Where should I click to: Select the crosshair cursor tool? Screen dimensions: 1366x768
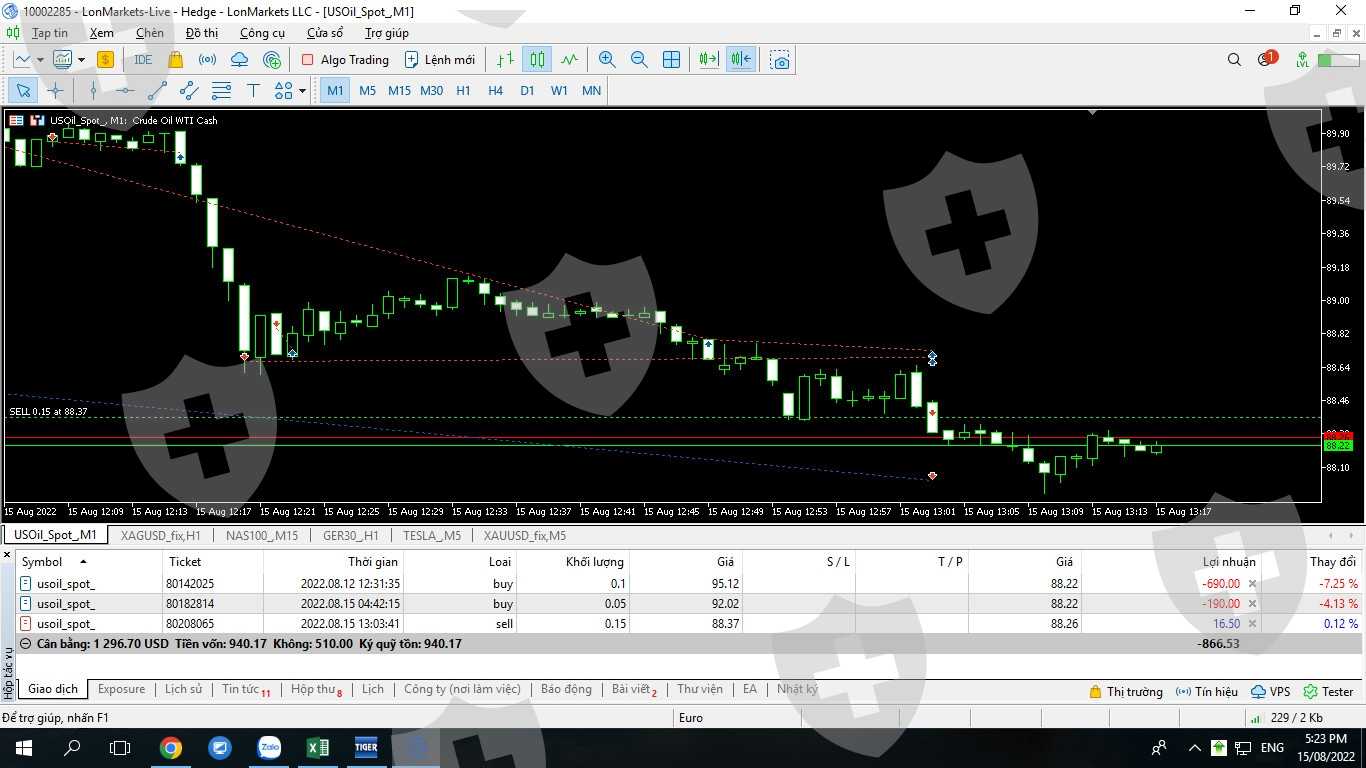(55, 91)
